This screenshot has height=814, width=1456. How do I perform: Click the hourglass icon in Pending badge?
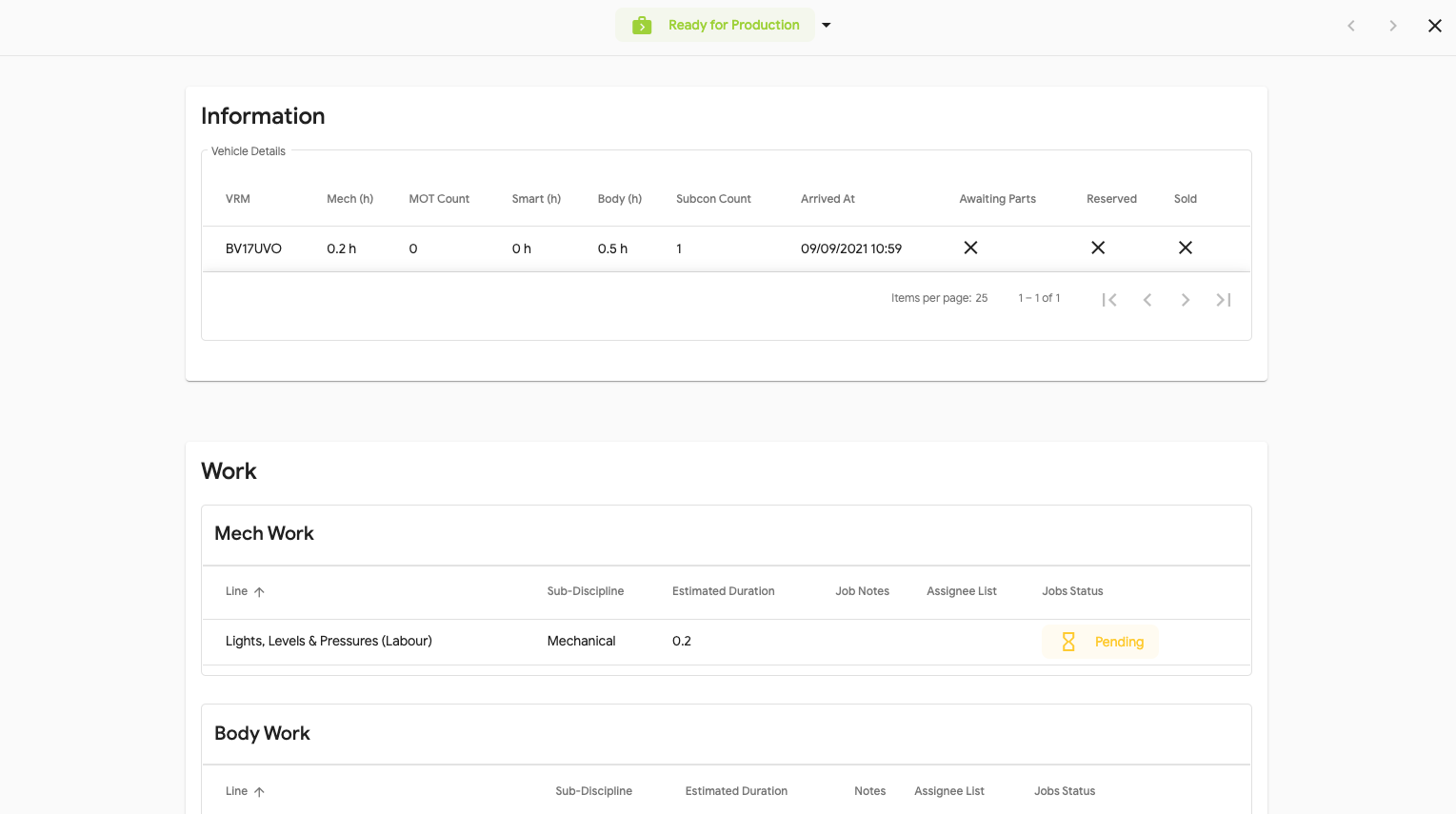pyautogui.click(x=1068, y=642)
